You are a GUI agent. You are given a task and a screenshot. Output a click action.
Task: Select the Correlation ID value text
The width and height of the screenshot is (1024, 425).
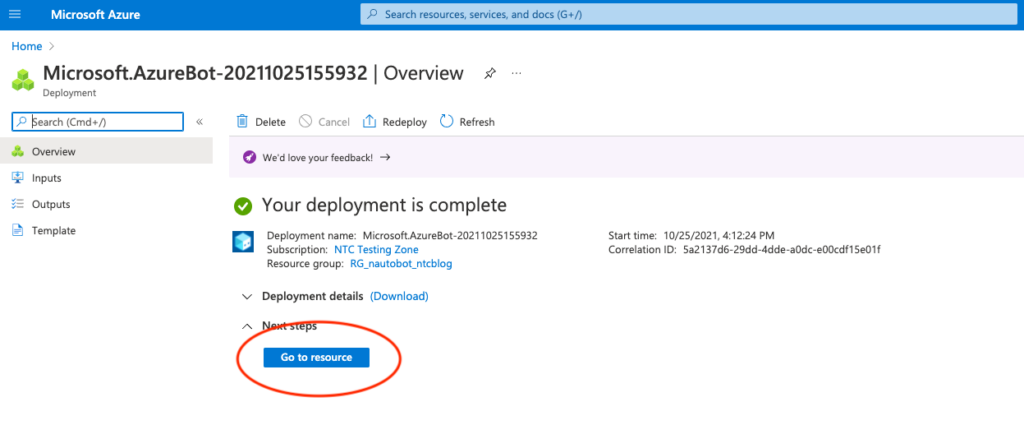(x=782, y=249)
